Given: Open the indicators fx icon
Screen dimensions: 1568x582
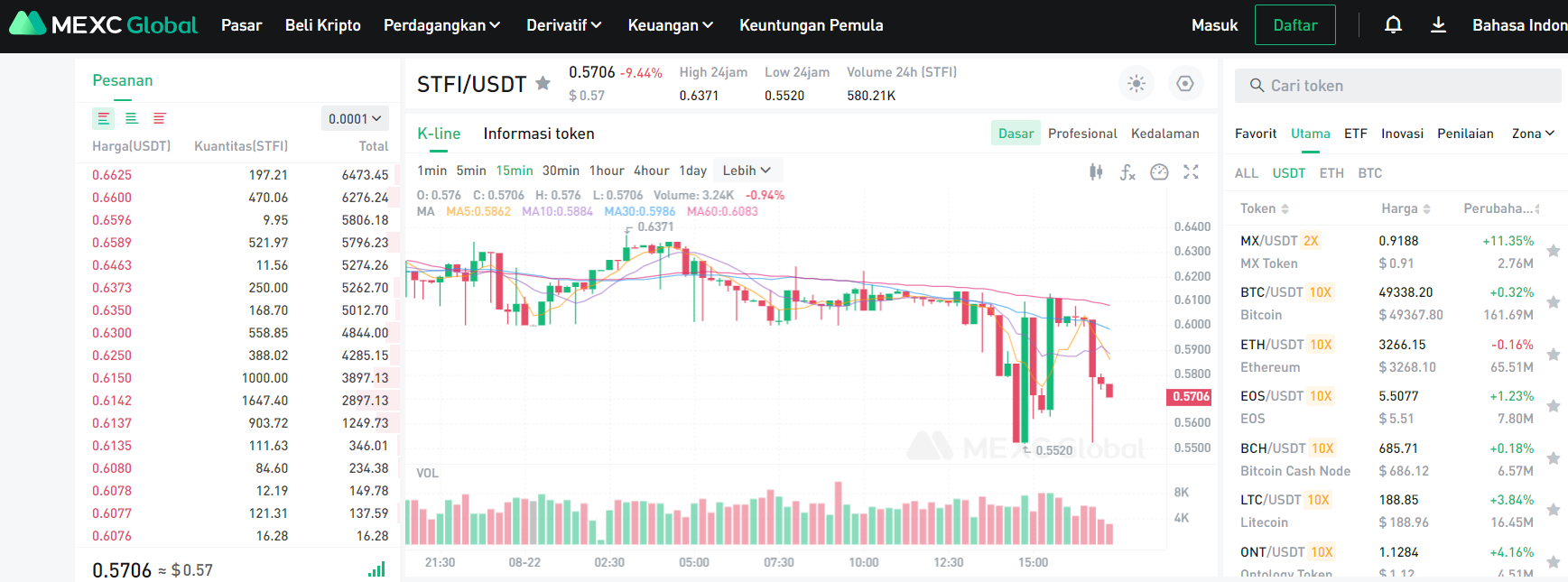Looking at the screenshot, I should (x=1127, y=171).
